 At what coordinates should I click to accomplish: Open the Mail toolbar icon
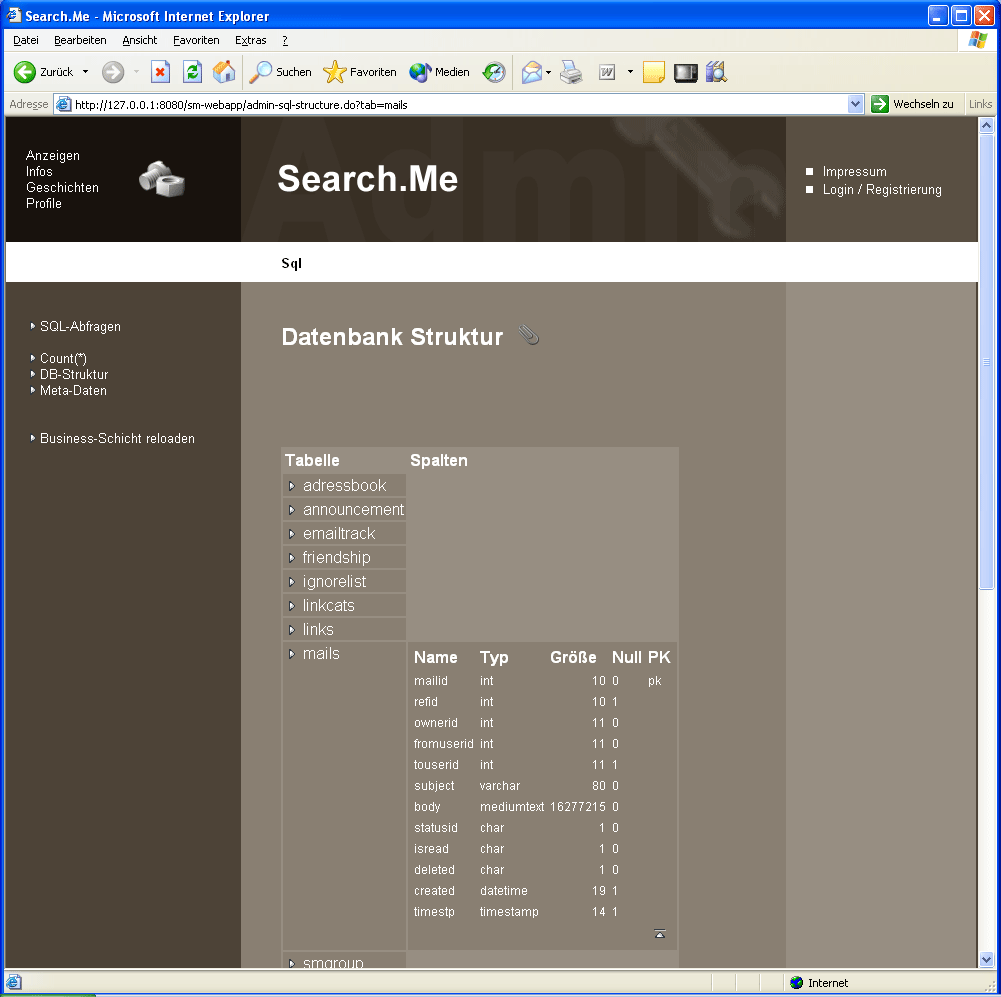pyautogui.click(x=532, y=72)
